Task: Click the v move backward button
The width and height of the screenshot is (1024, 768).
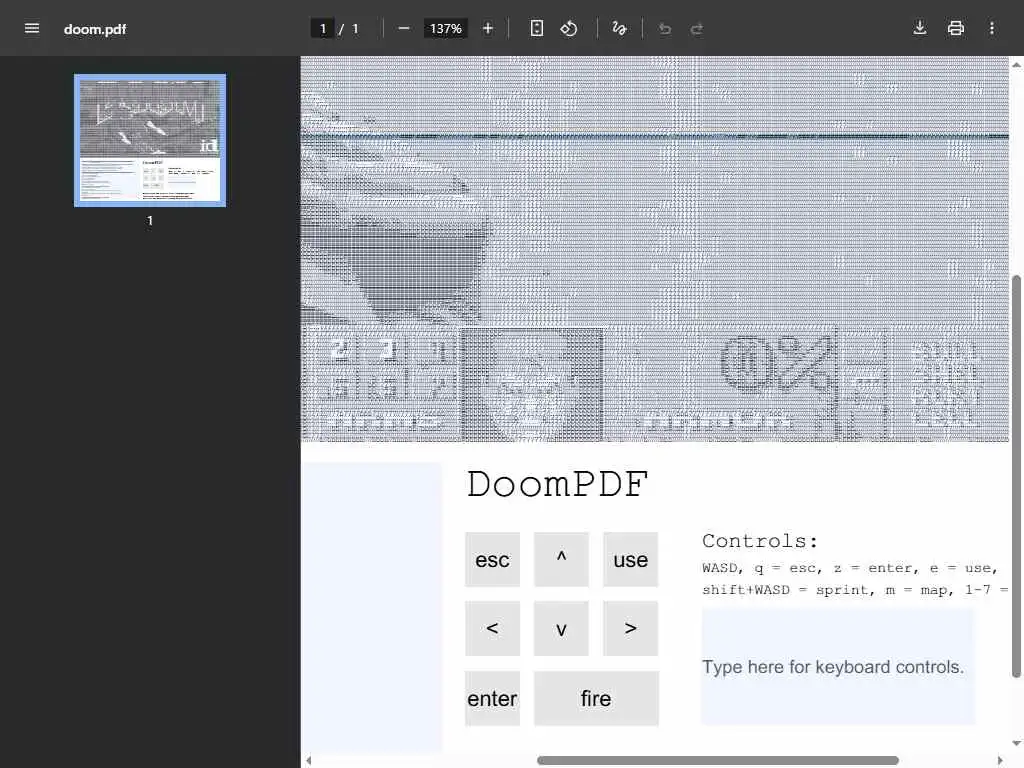Action: (561, 628)
